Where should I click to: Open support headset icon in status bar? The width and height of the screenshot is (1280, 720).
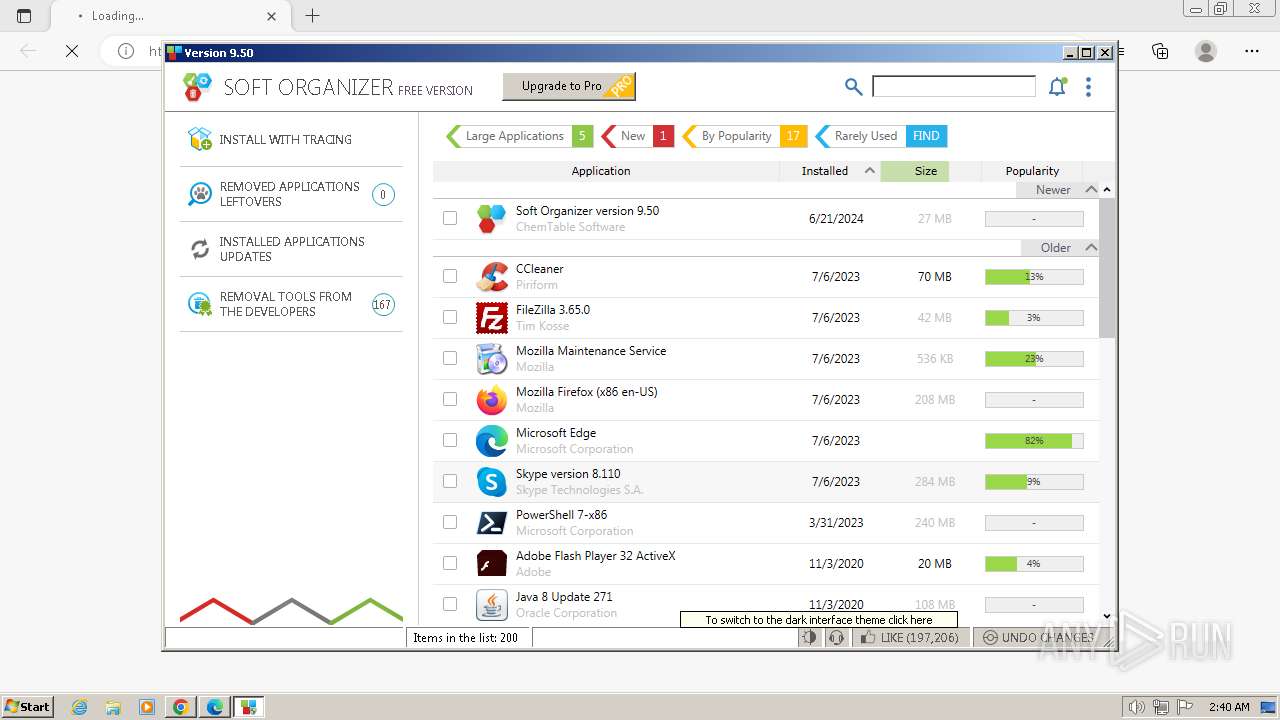click(x=836, y=637)
